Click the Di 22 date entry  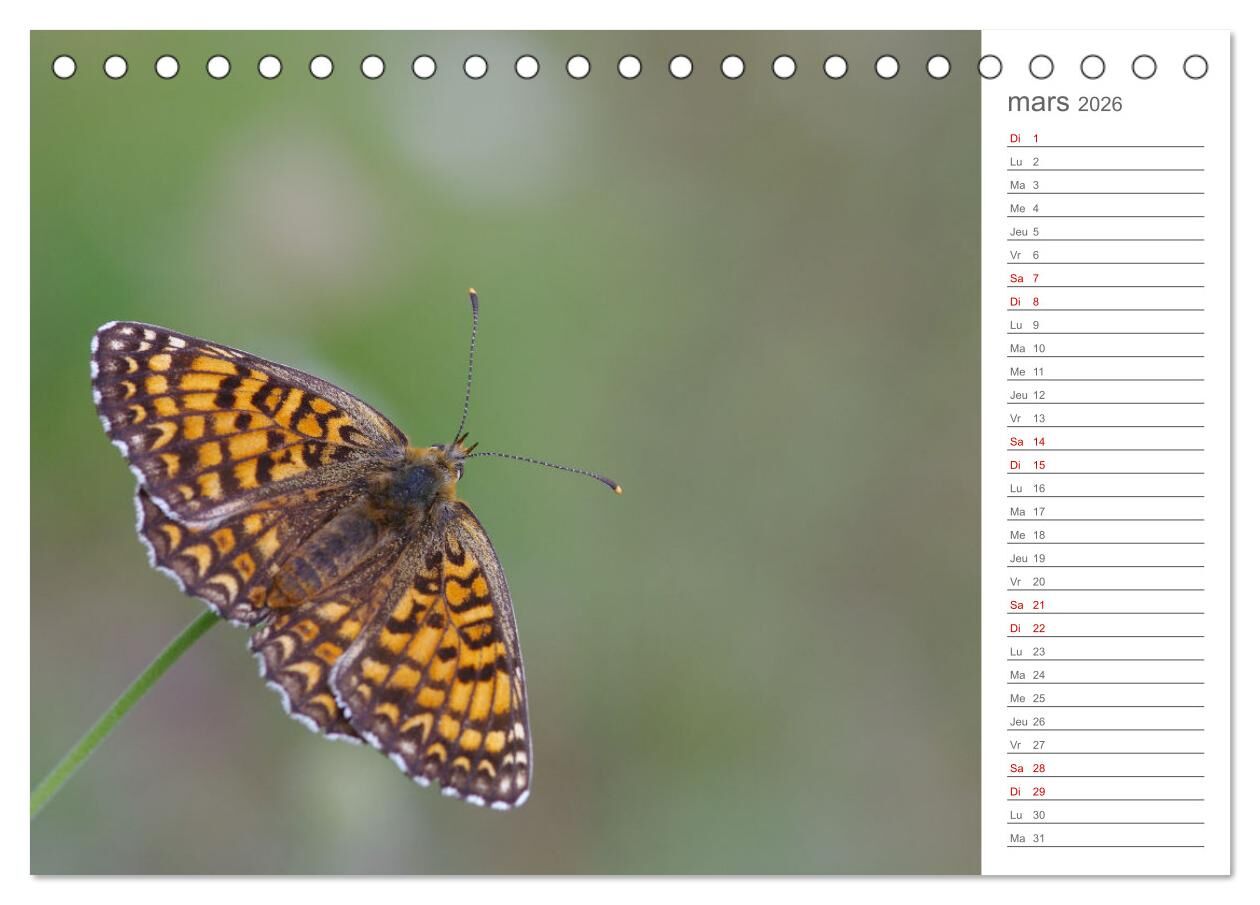pyautogui.click(x=1105, y=629)
